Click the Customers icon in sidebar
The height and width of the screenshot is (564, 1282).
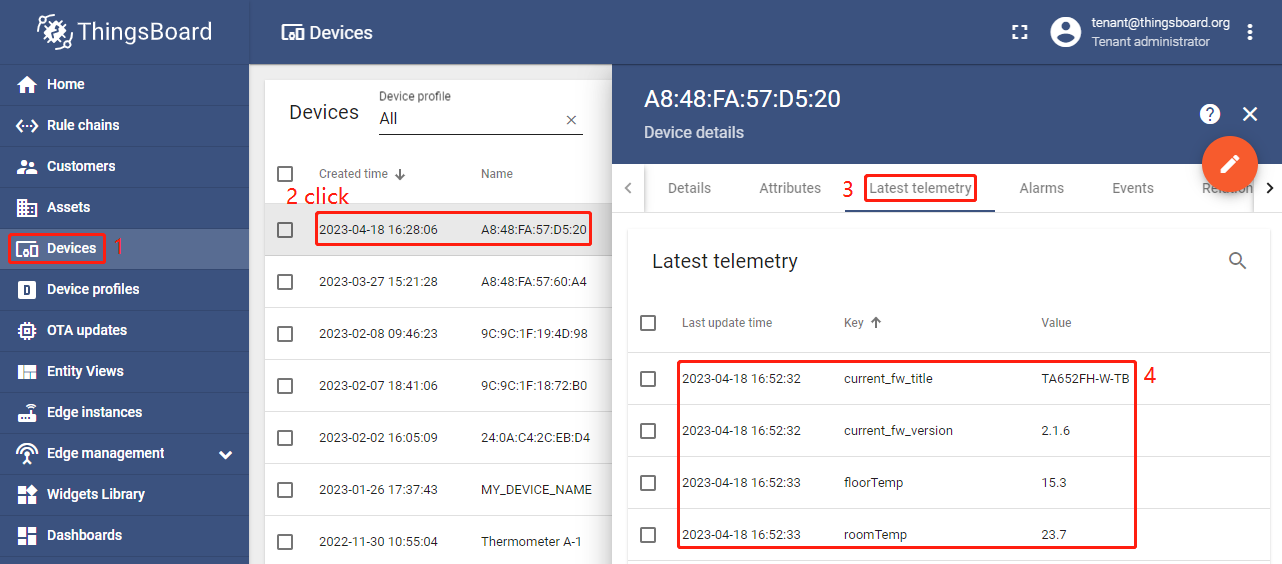coord(28,167)
